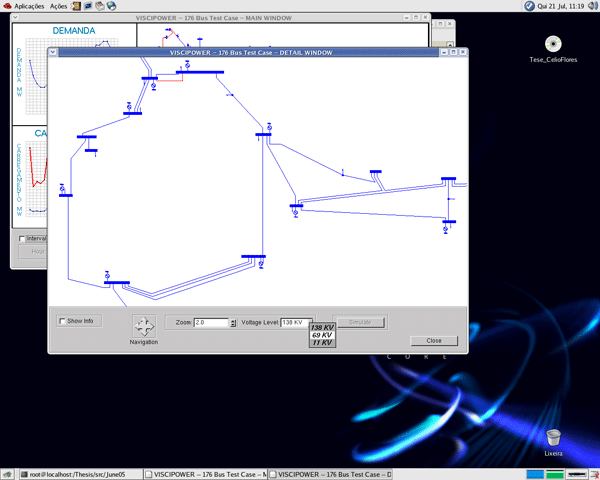Click the help icon beside the clock

pyautogui.click(x=529, y=6)
